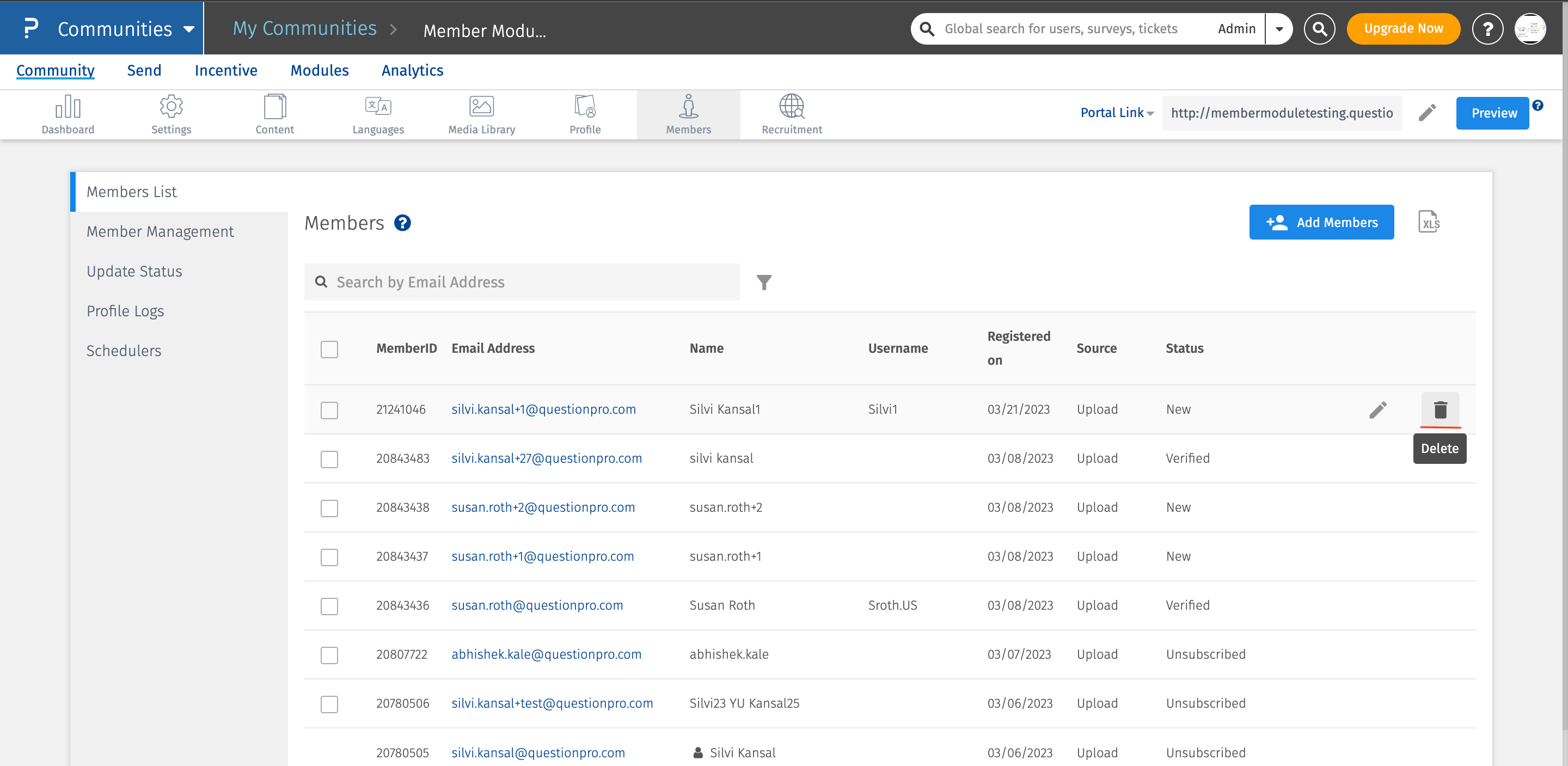Check the box for susan.roth@questionpro.com row
Image resolution: width=1568 pixels, height=766 pixels.
(x=329, y=606)
